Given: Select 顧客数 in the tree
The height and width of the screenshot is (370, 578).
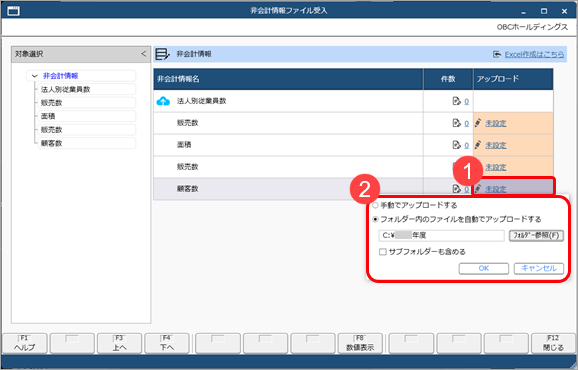Looking at the screenshot, I should tap(86, 143).
